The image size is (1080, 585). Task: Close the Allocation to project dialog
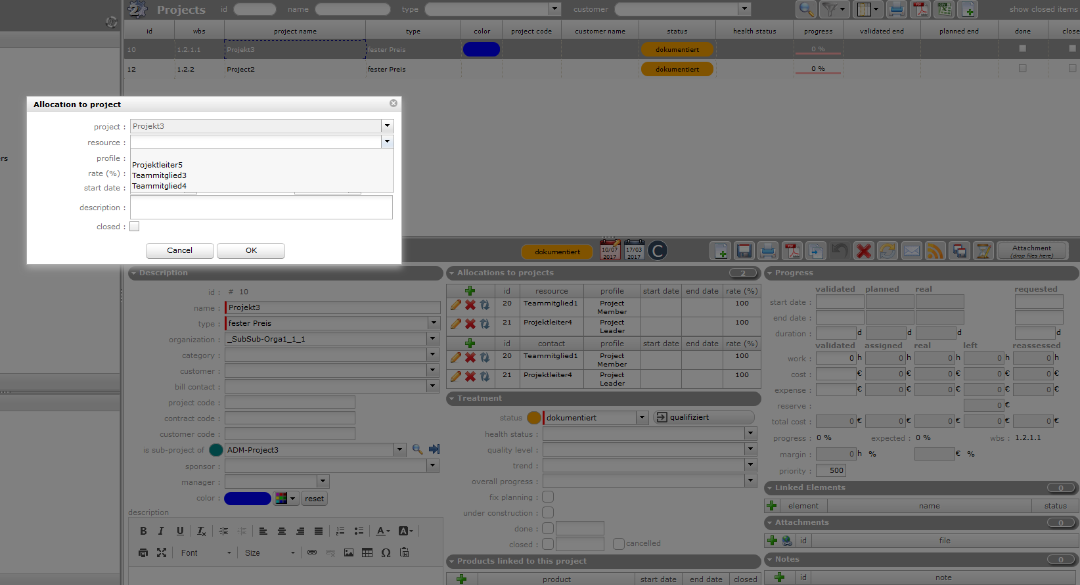(x=393, y=103)
